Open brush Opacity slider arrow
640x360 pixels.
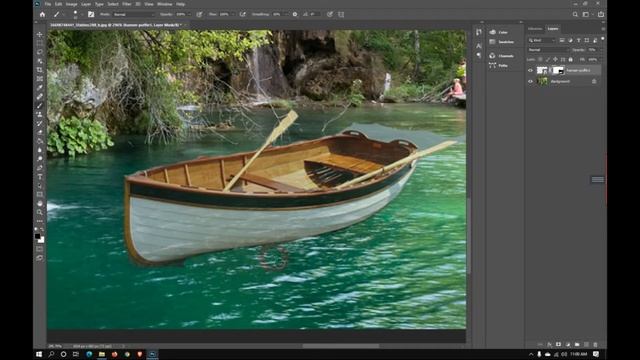(x=189, y=14)
